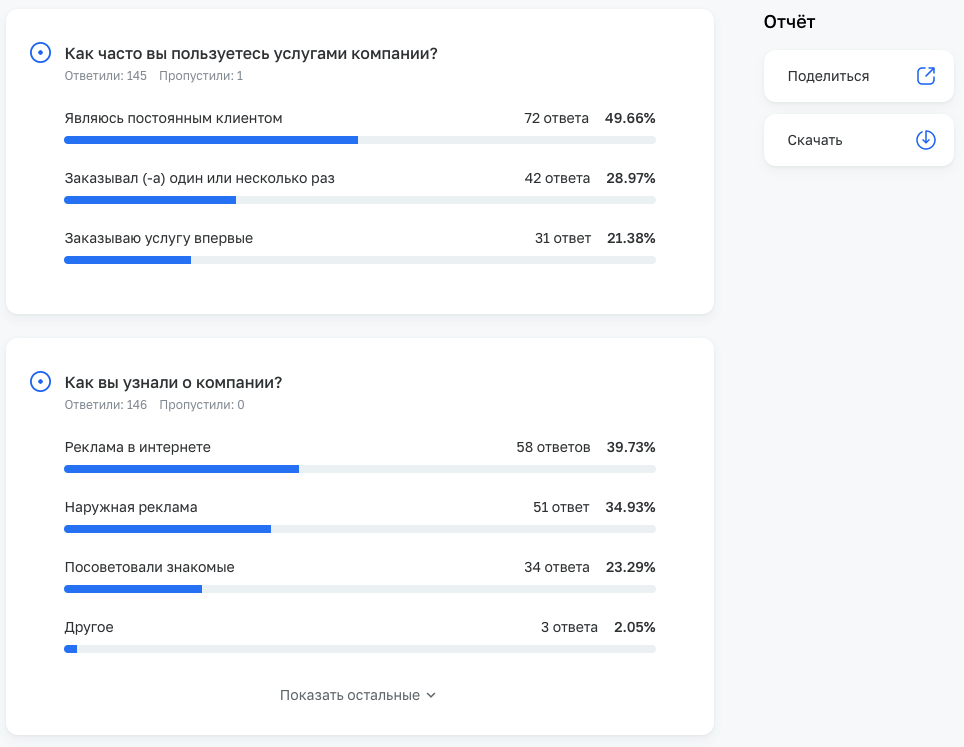Viewport: 964px width, 747px height.
Task: Click the 'Показать остальные' link text
Action: click(x=349, y=695)
